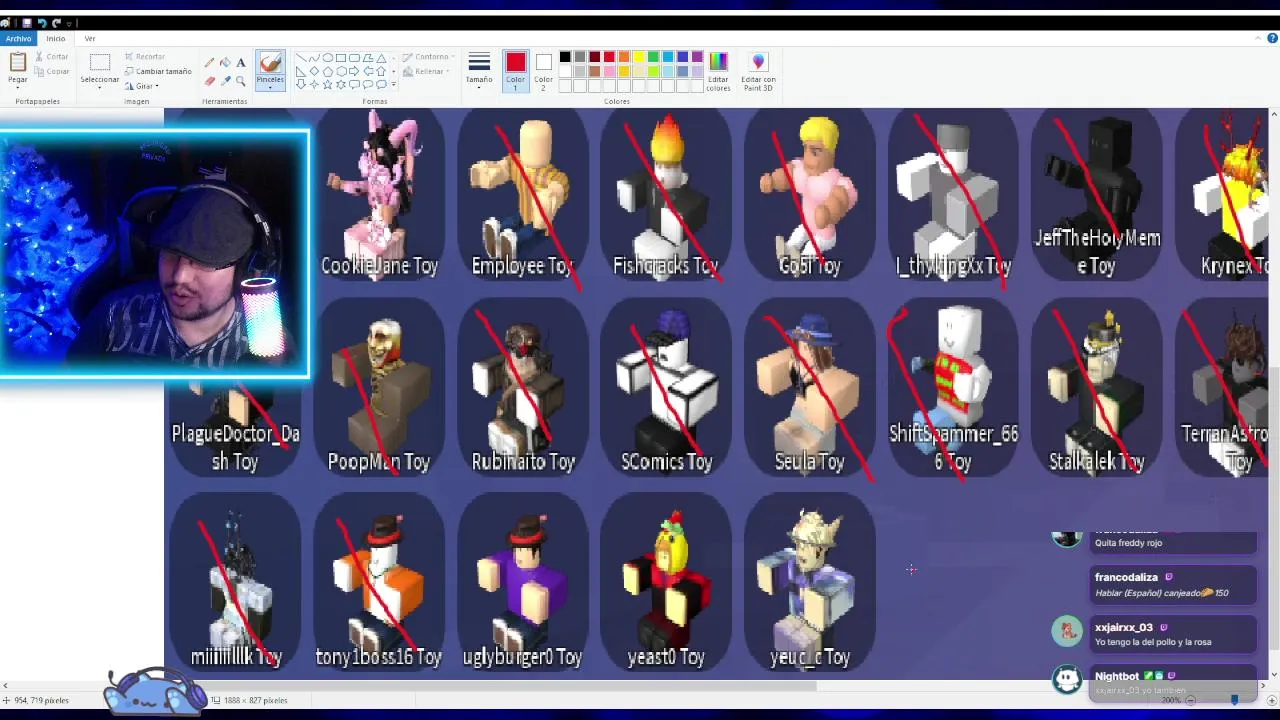Image resolution: width=1280 pixels, height=720 pixels.
Task: Click the Cortar button
Action: tap(51, 57)
